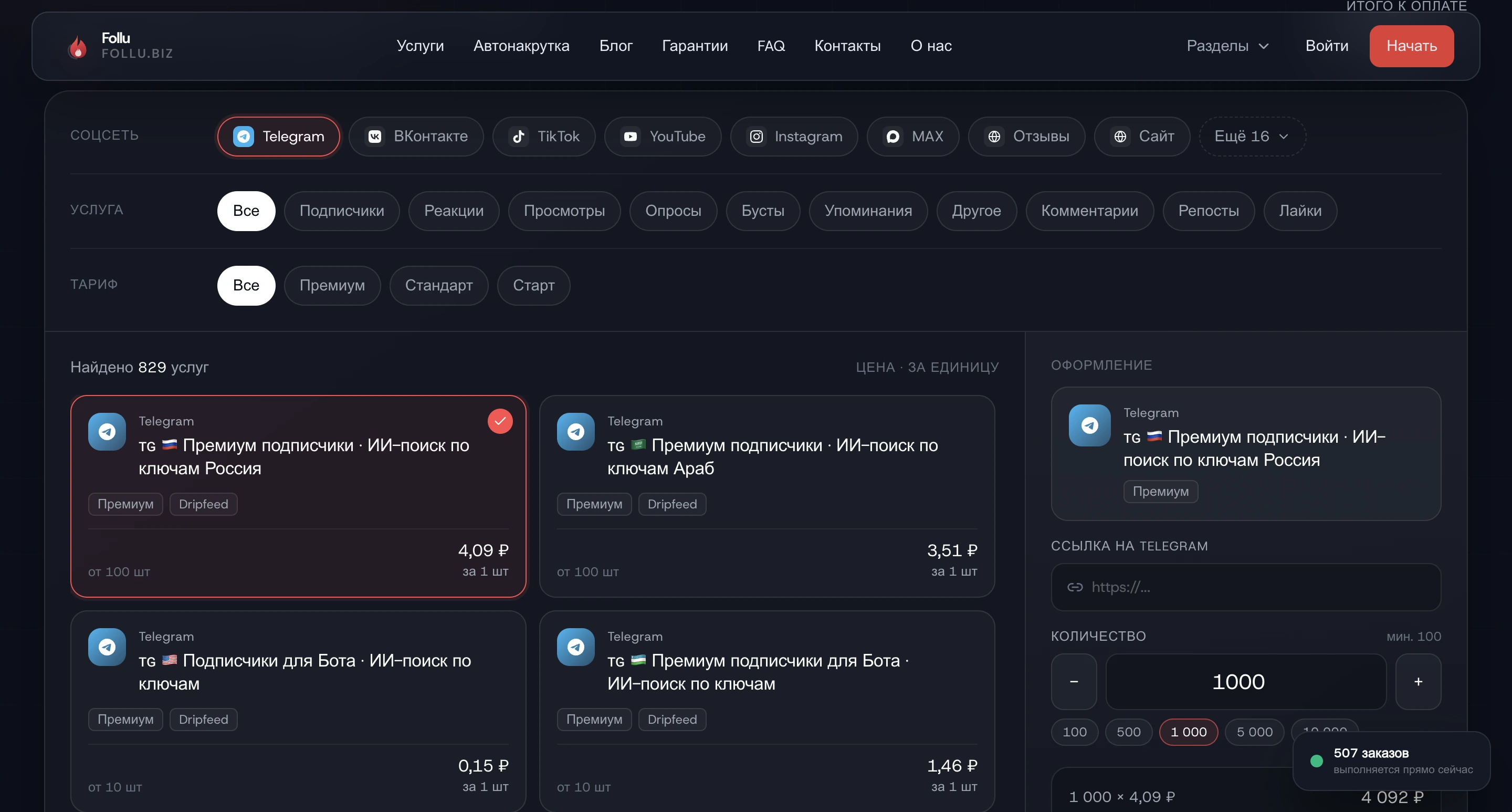The height and width of the screenshot is (812, 1512).
Task: Click Telegram icon in Оформление order summary
Action: [1089, 425]
